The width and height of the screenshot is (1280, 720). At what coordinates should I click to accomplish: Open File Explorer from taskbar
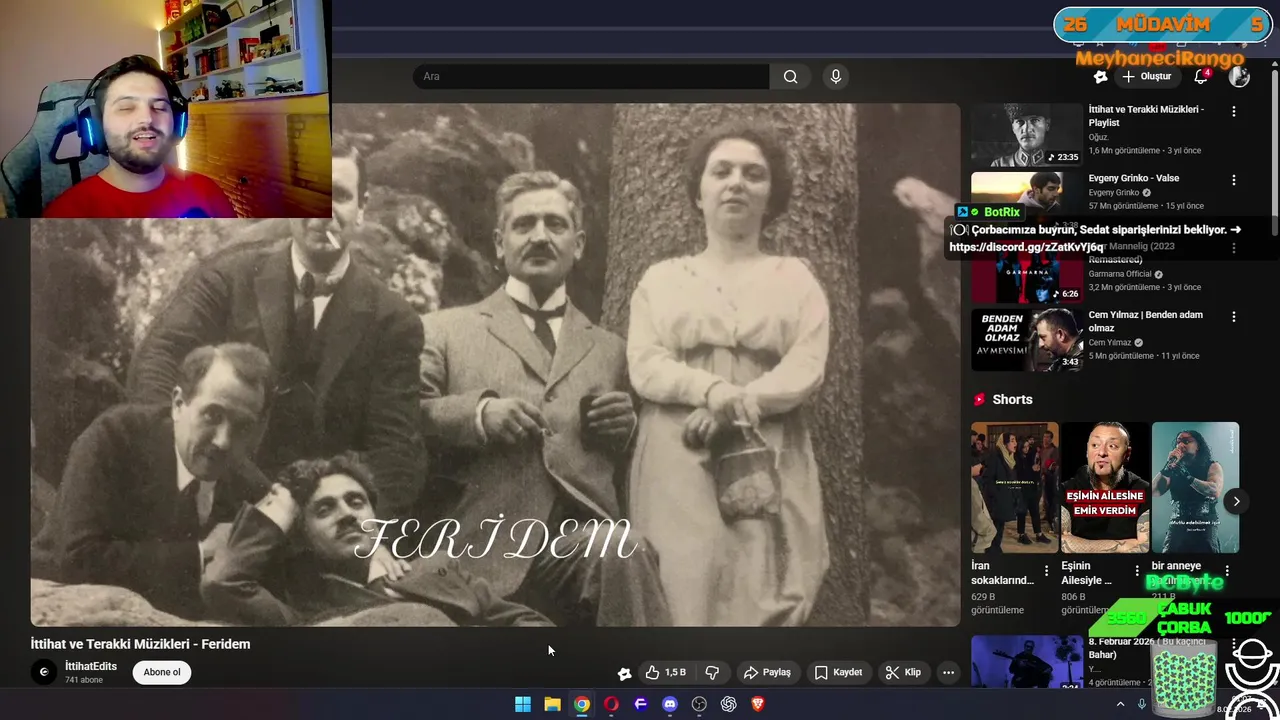pyautogui.click(x=552, y=704)
